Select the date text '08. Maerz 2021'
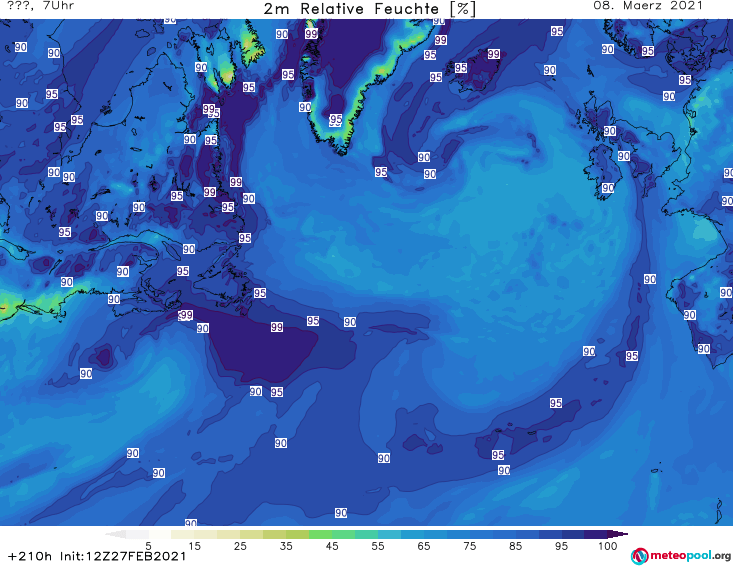The image size is (733, 566). pyautogui.click(x=648, y=6)
